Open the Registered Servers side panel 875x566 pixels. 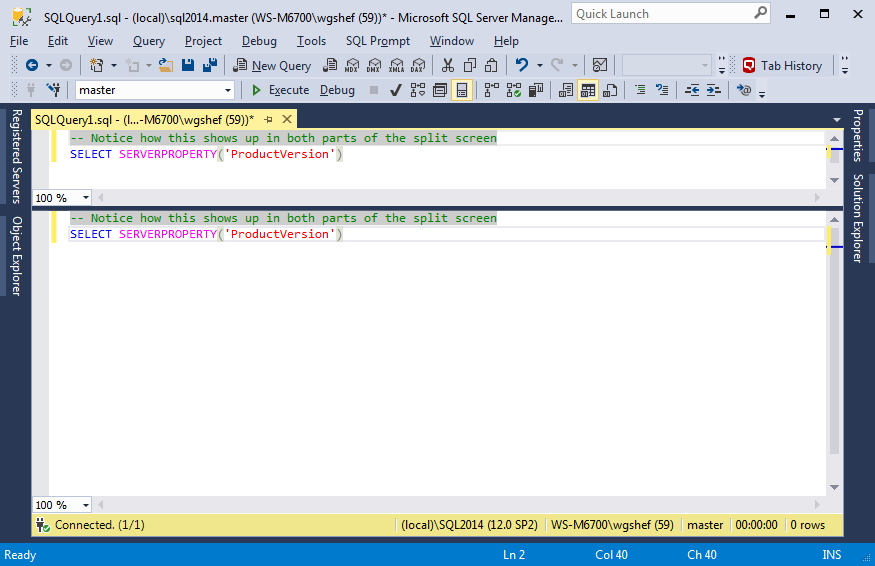(x=17, y=156)
